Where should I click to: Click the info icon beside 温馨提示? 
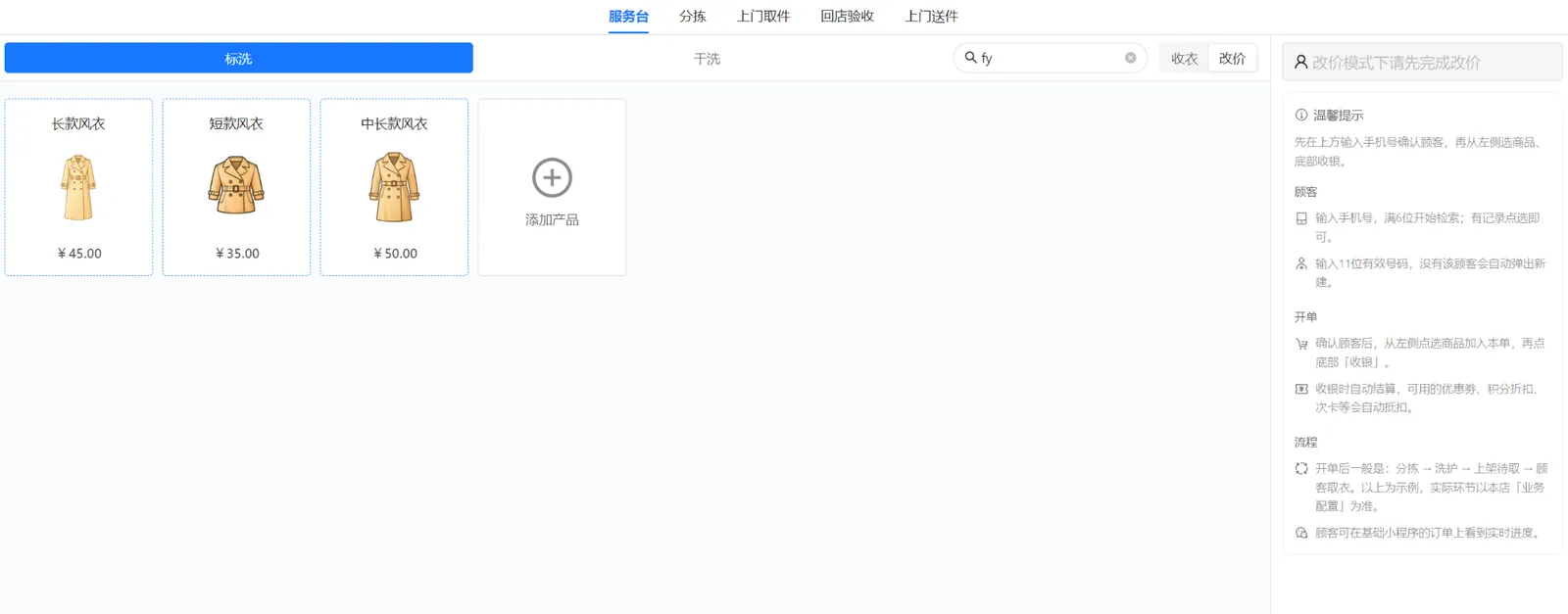pyautogui.click(x=1300, y=115)
